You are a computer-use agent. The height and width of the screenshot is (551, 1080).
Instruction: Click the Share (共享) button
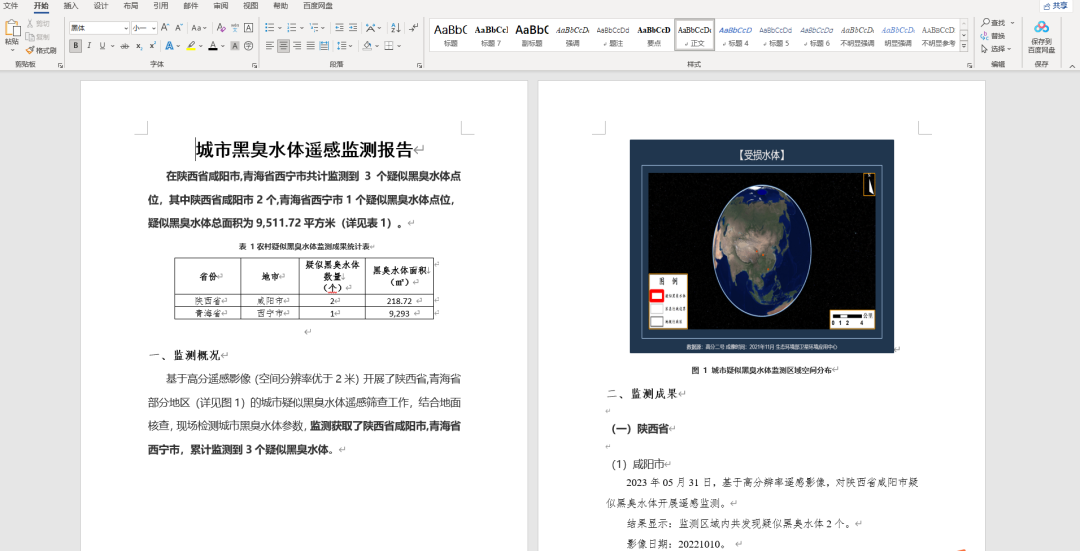tap(1058, 6)
